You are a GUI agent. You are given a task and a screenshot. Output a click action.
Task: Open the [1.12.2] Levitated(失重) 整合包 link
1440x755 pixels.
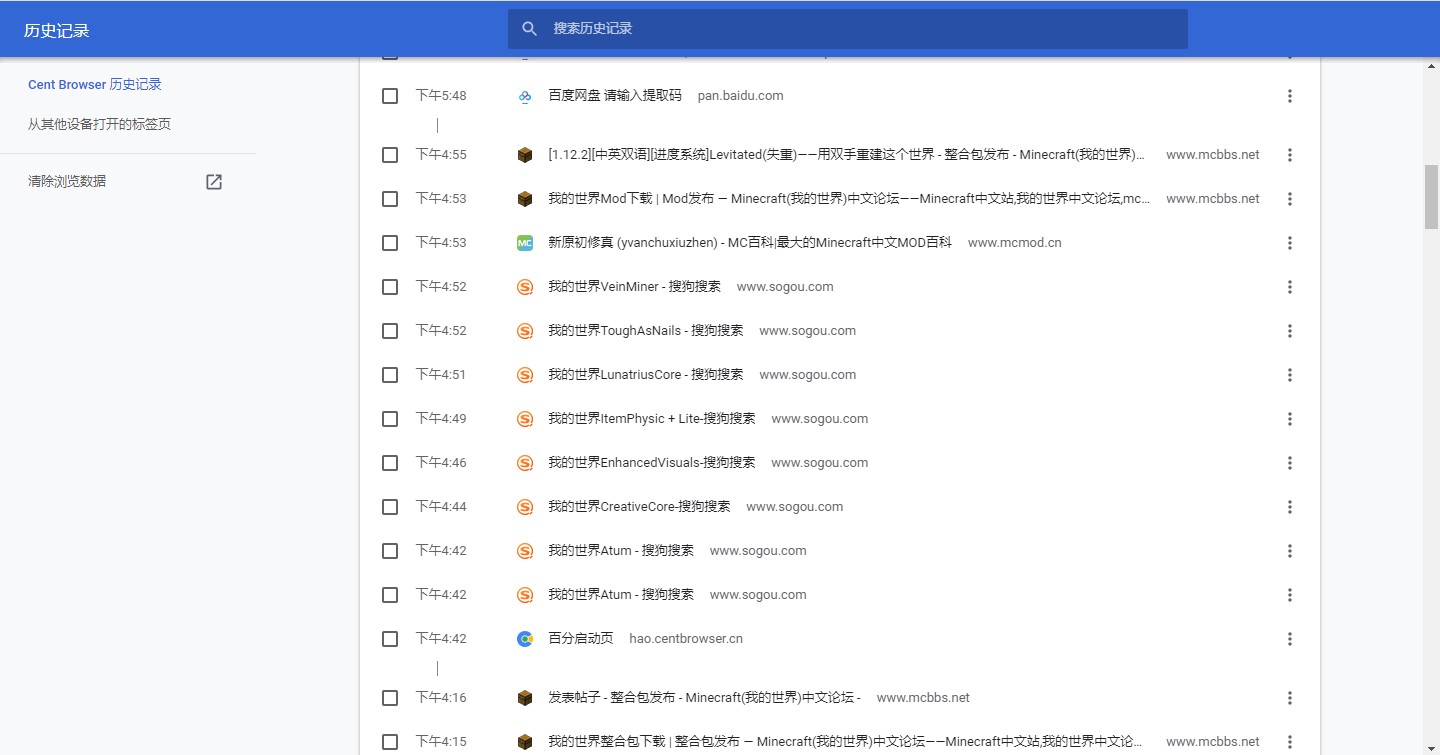point(847,155)
